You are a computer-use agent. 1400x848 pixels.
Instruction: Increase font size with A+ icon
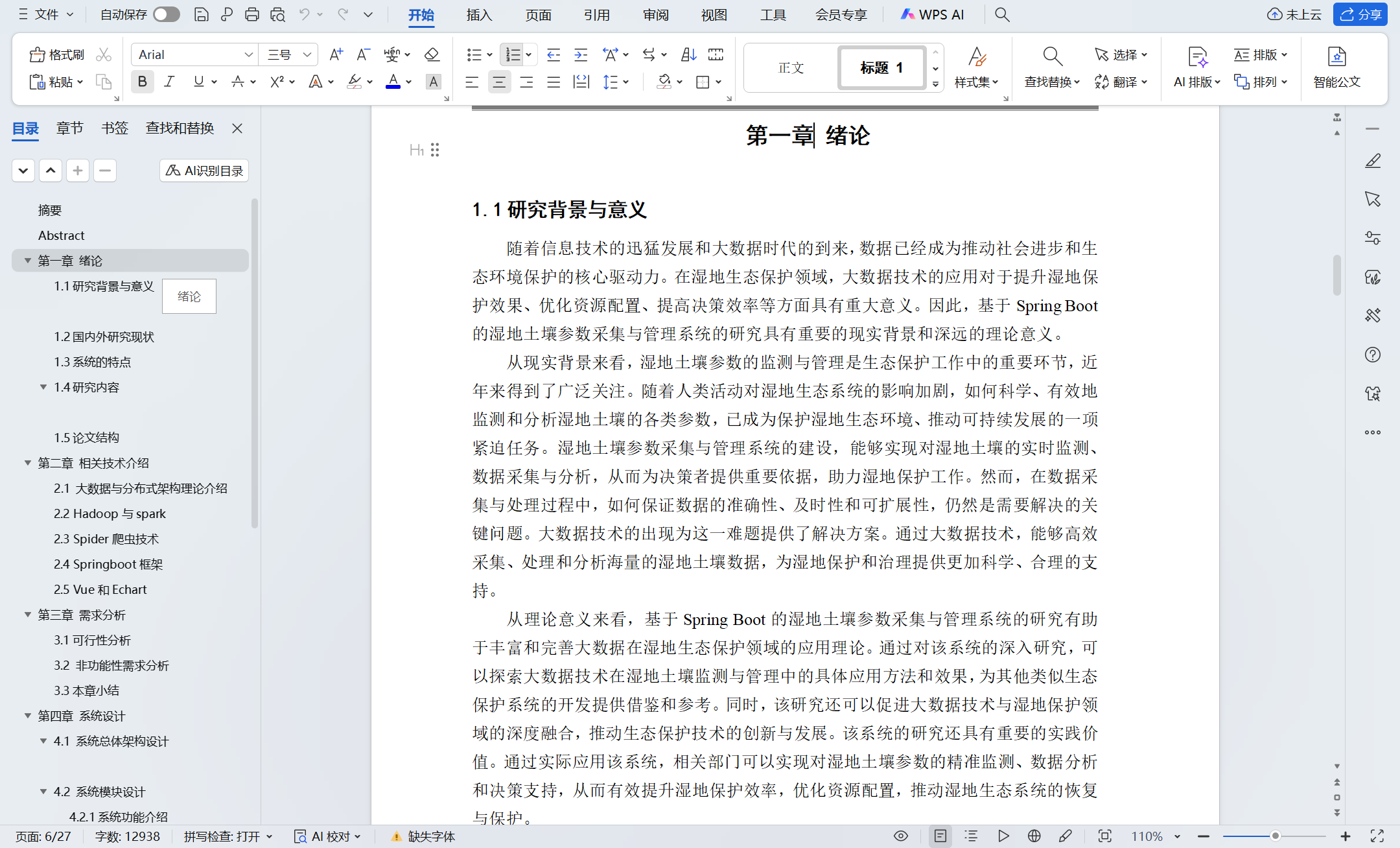pos(336,55)
